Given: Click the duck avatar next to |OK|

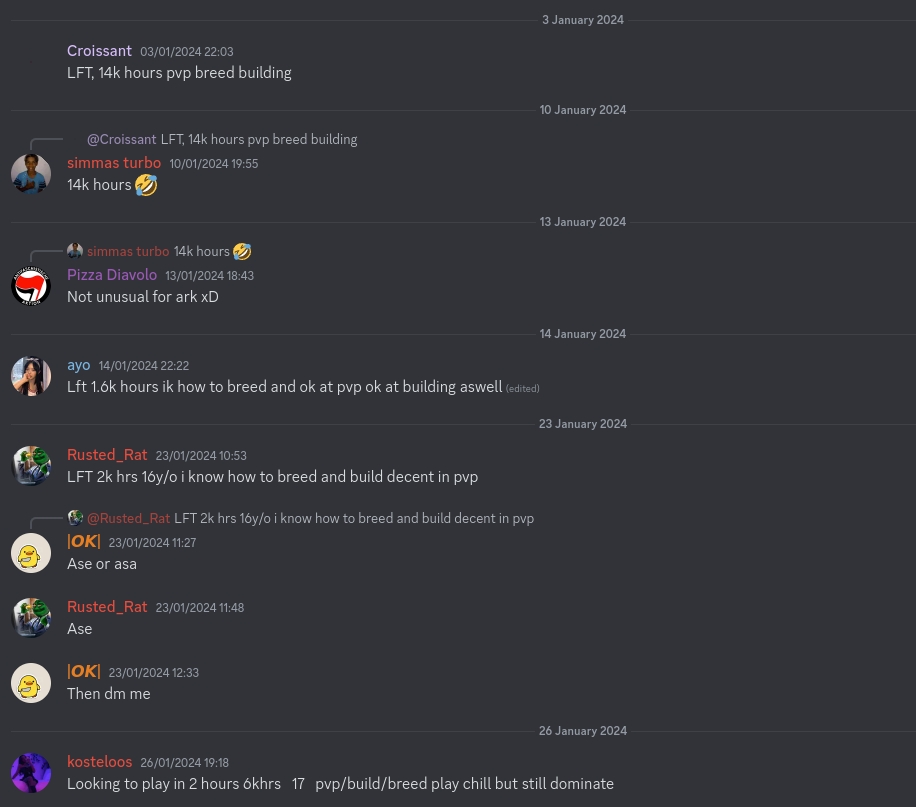Looking at the screenshot, I should pyautogui.click(x=31, y=553).
